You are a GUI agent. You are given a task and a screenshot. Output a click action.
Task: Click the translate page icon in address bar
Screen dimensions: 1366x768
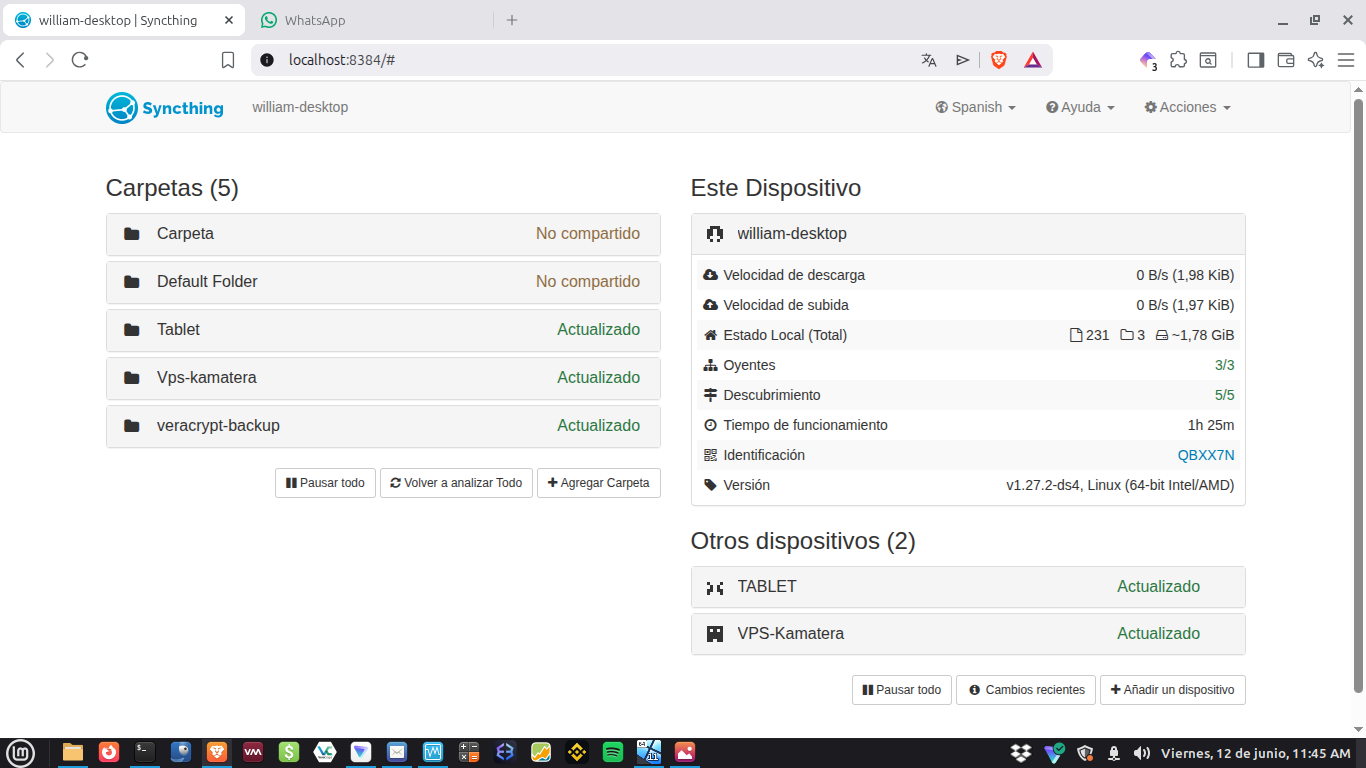click(929, 60)
